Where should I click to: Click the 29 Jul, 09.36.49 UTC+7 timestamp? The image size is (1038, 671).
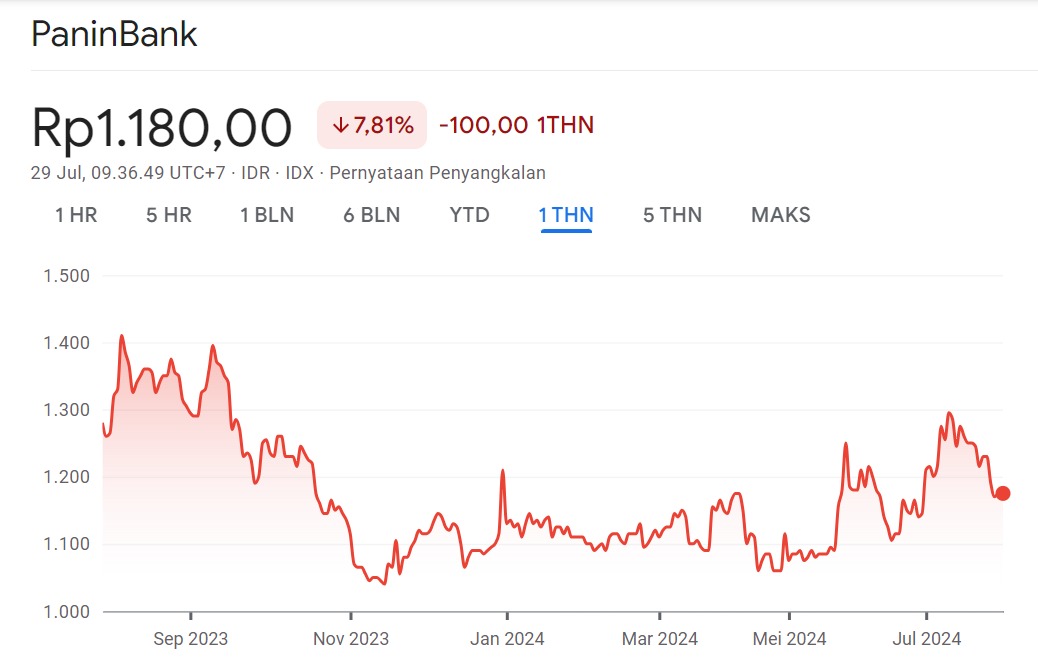pos(128,173)
